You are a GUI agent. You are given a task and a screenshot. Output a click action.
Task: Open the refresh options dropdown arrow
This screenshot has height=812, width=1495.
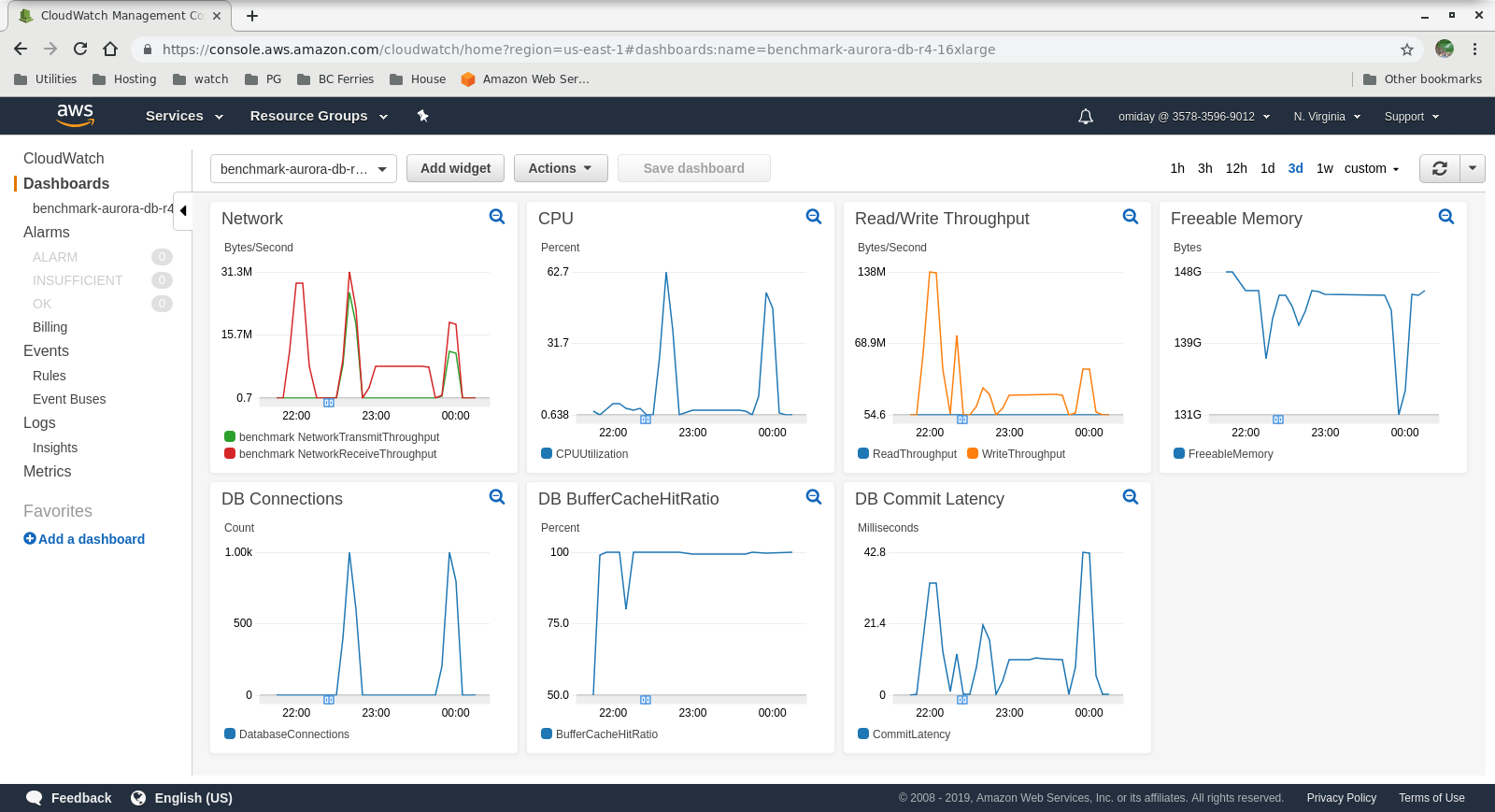[x=1473, y=168]
